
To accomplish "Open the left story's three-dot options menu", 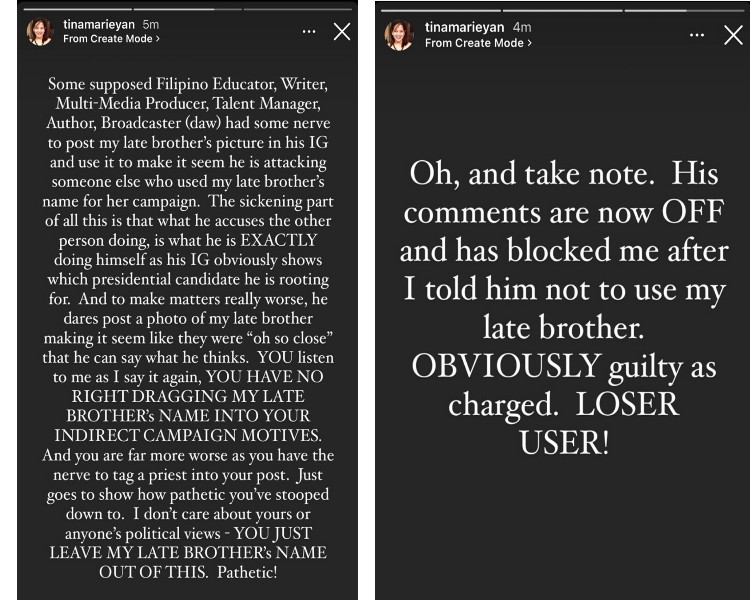I will tap(309, 32).
